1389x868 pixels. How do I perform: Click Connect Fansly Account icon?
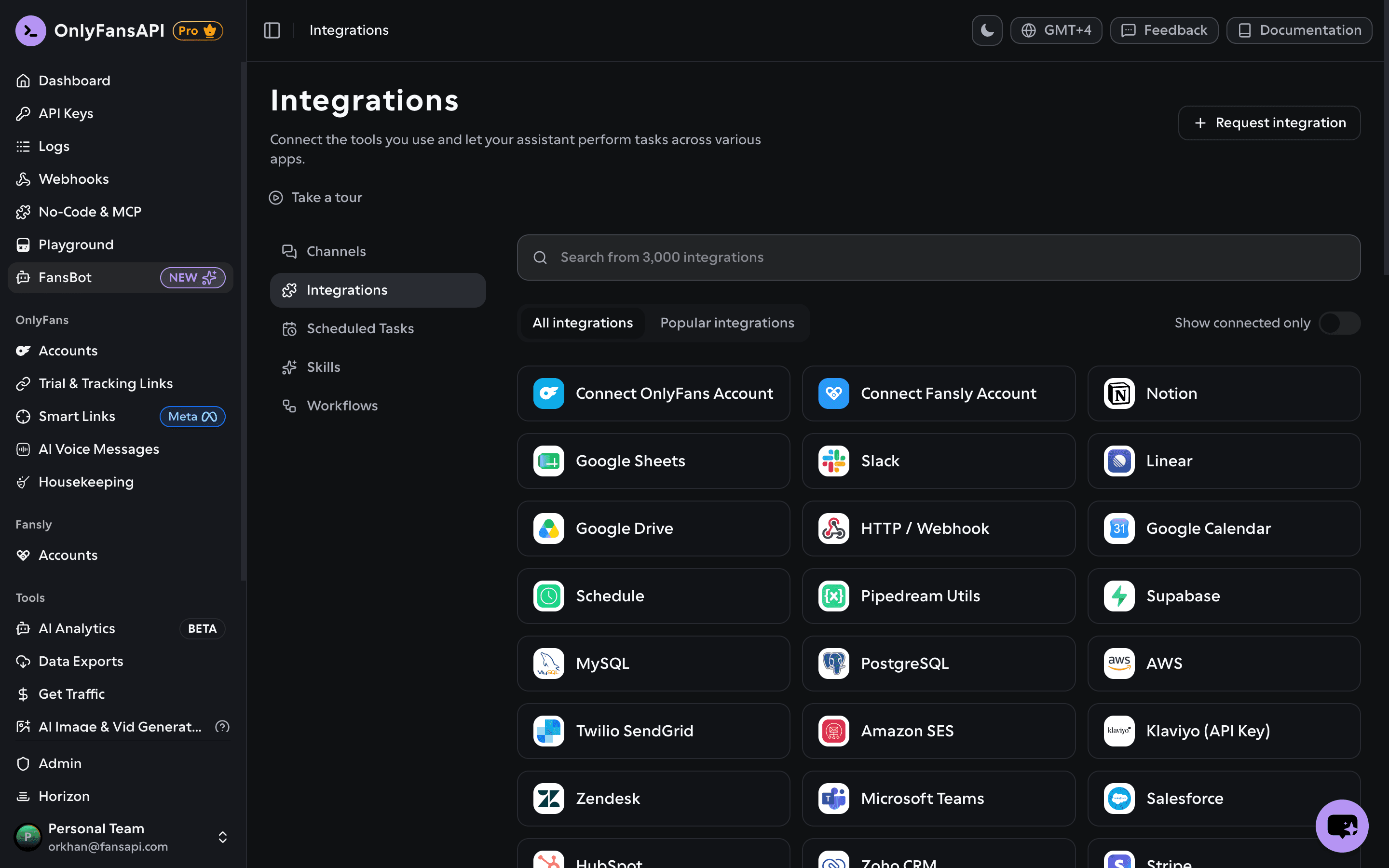click(833, 393)
